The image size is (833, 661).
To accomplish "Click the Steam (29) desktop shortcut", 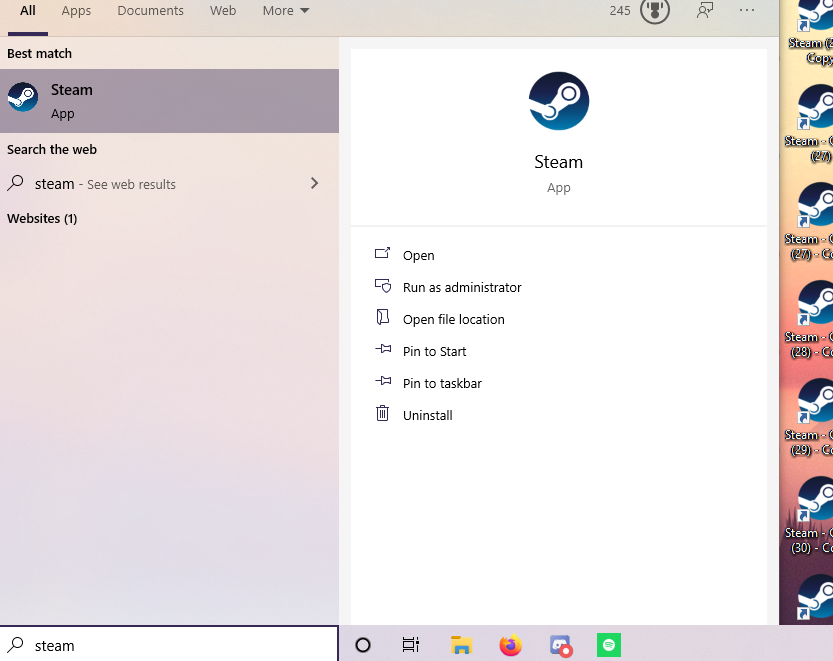I will [x=811, y=418].
